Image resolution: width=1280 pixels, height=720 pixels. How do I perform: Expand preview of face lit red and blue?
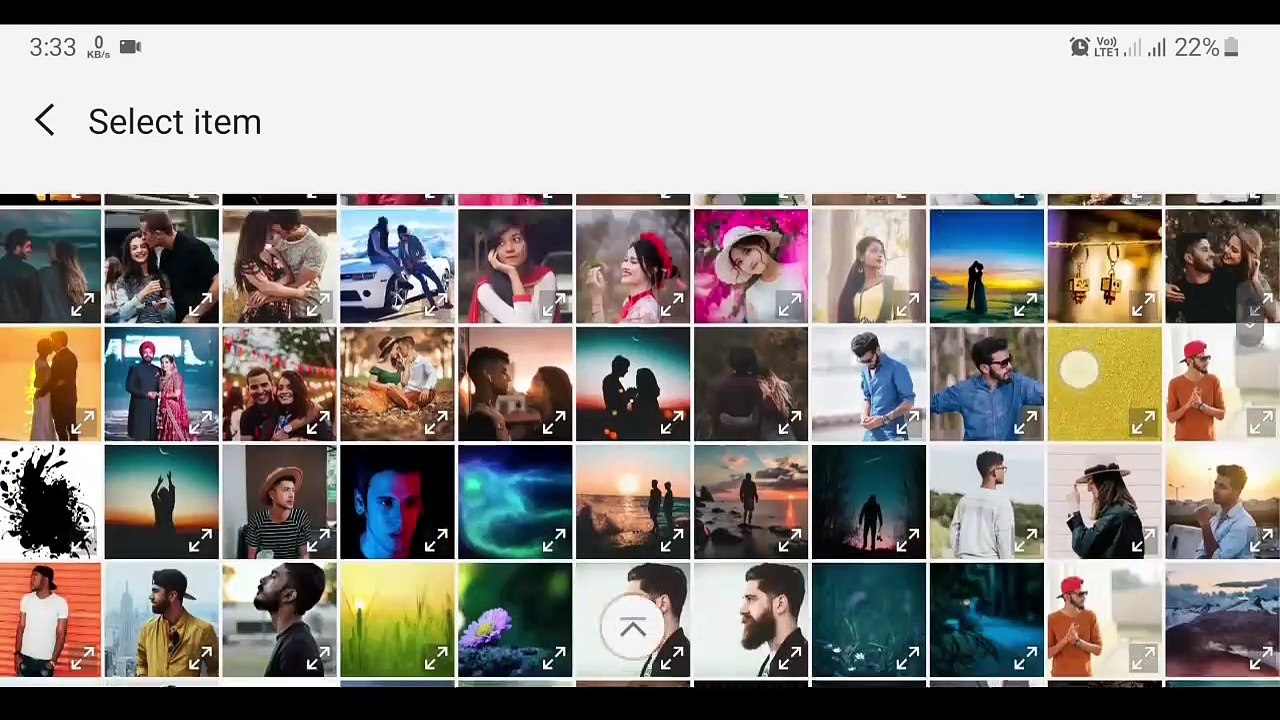point(437,541)
